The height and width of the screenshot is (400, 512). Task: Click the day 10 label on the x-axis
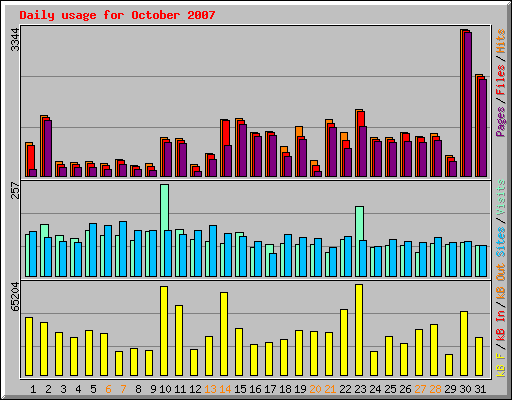pyautogui.click(x=165, y=389)
